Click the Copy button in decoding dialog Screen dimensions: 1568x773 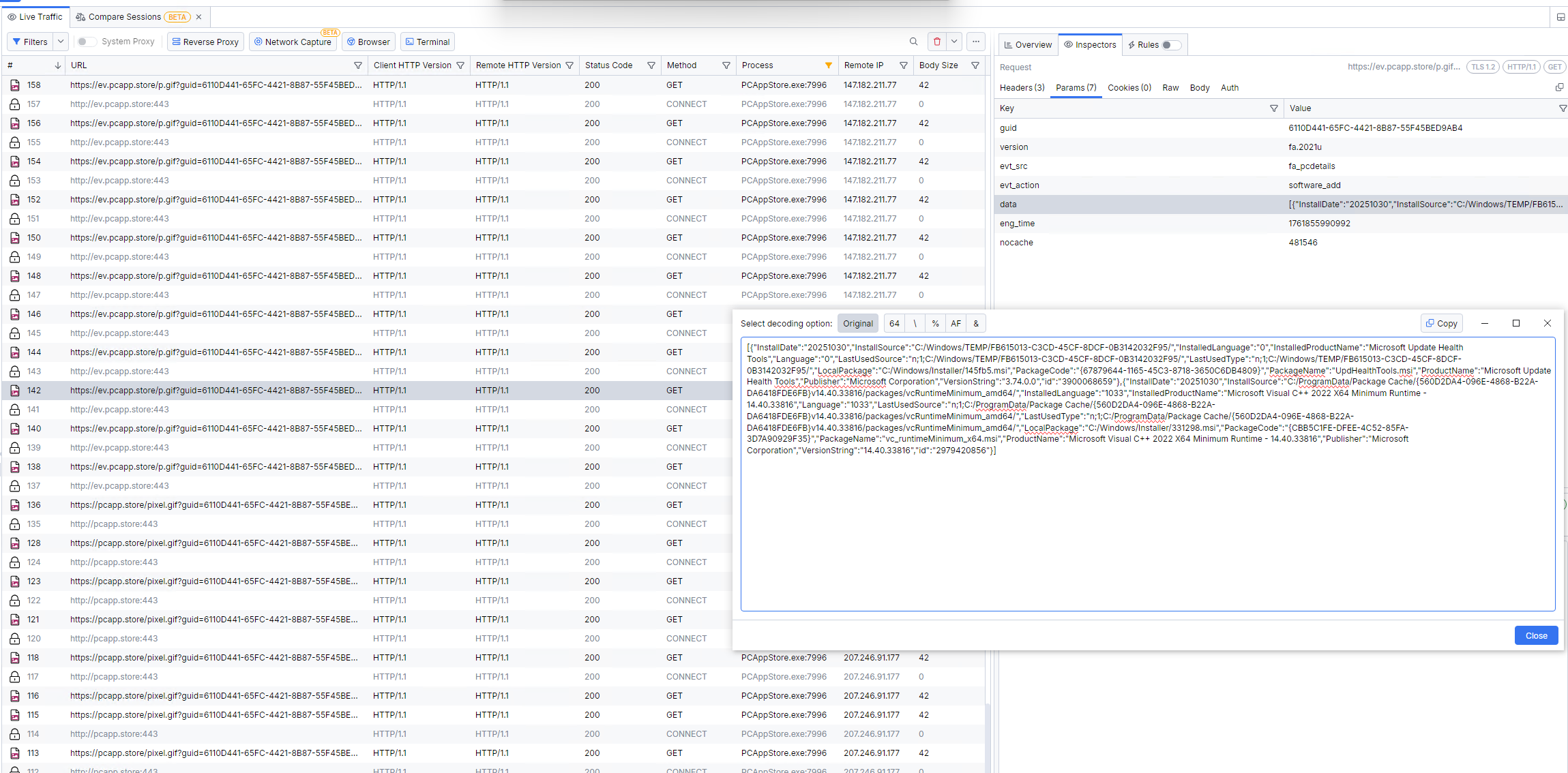(1441, 324)
